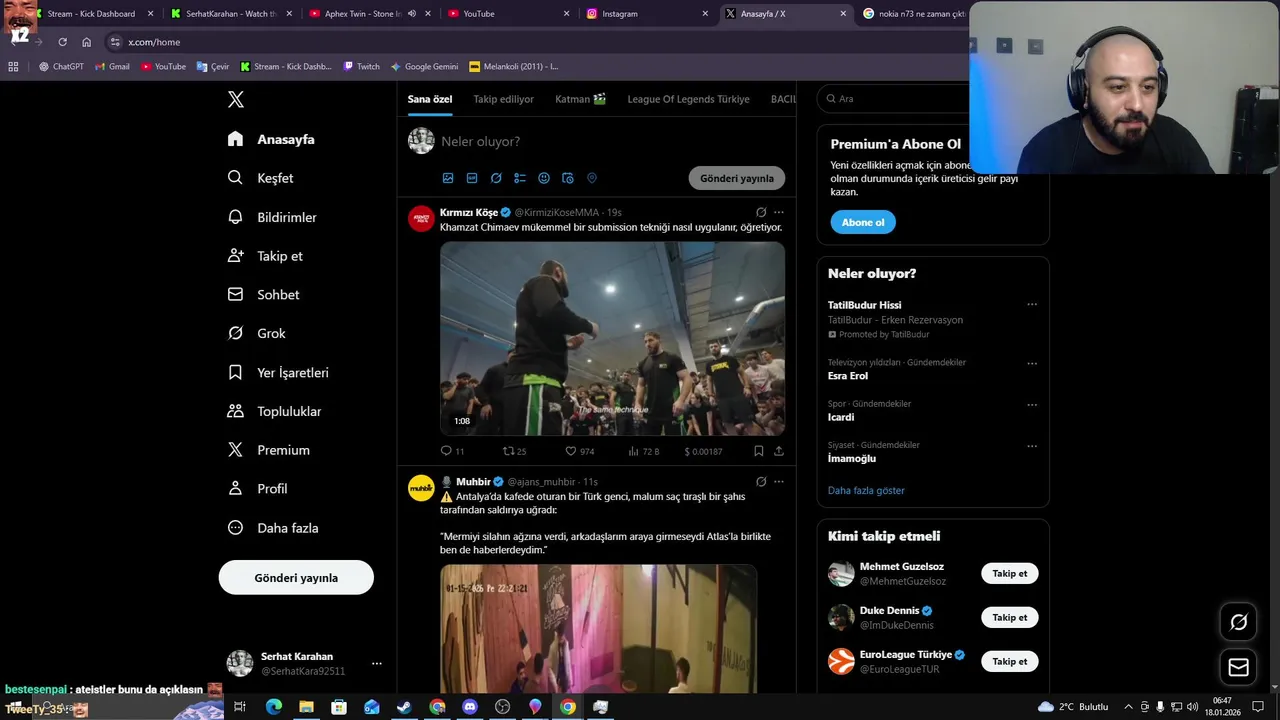
Task: Click Abone ol premium button
Action: tap(863, 222)
